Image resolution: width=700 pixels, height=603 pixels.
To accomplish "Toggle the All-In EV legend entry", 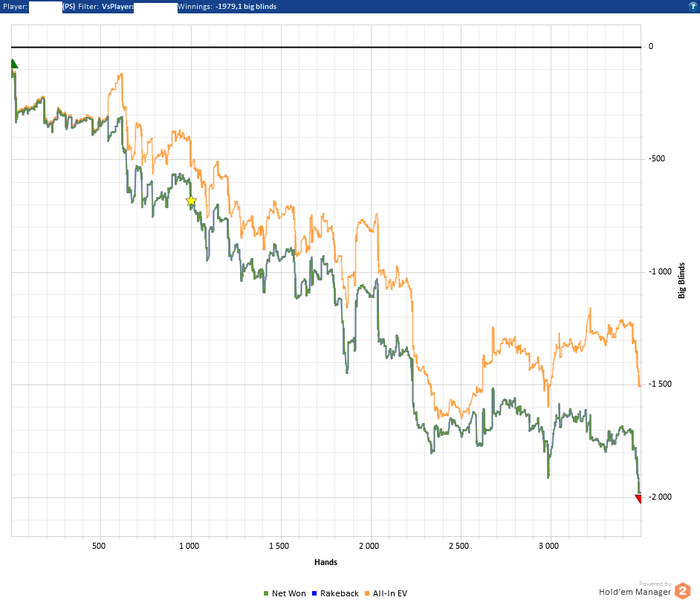I will [386, 593].
